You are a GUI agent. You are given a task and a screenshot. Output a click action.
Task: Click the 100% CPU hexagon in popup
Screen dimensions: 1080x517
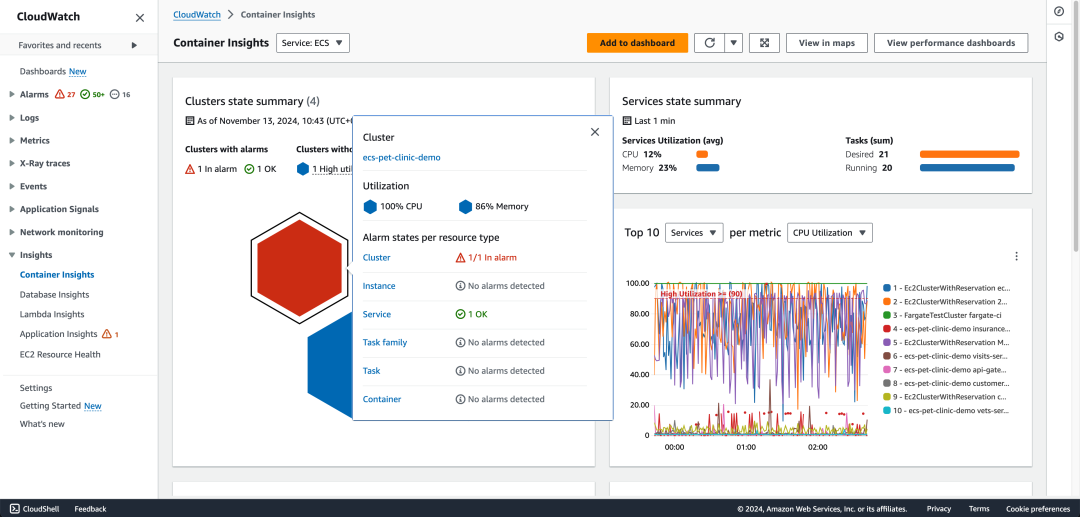370,207
